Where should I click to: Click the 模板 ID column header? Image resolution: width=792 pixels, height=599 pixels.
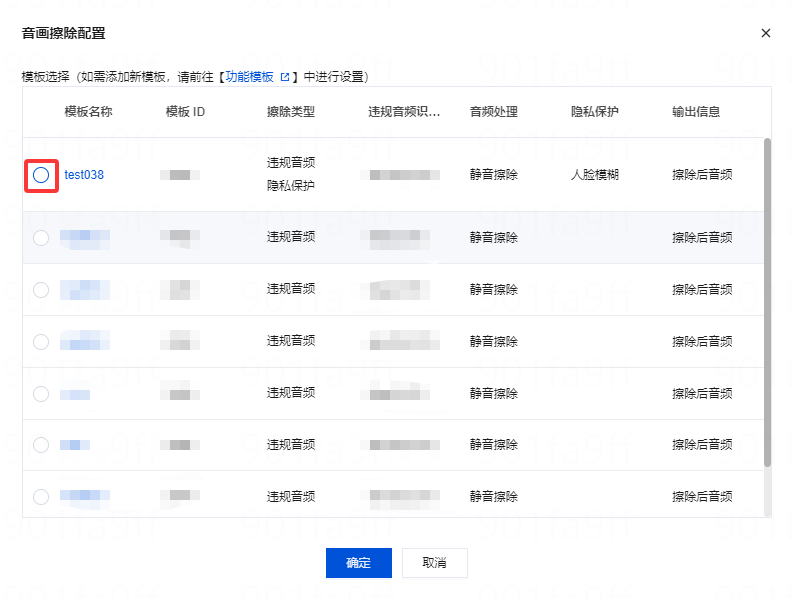click(x=185, y=112)
